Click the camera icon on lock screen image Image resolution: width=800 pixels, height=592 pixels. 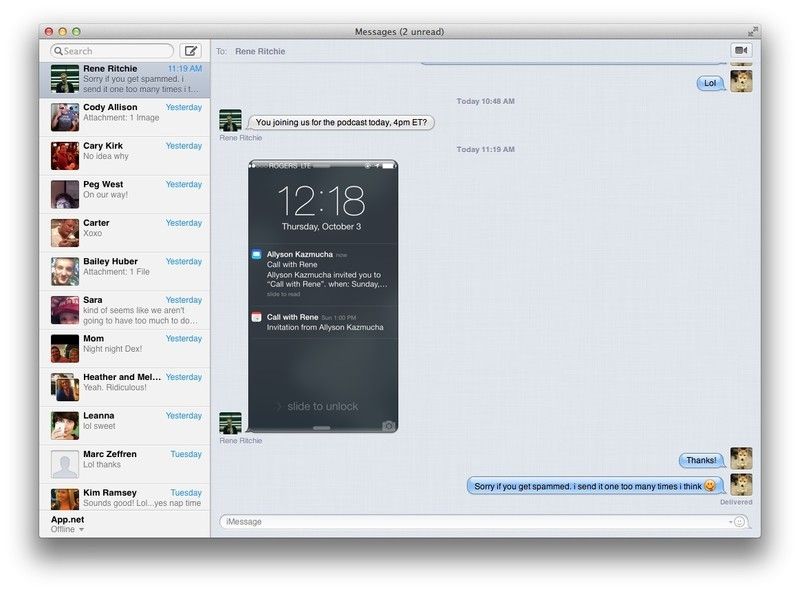pos(388,426)
